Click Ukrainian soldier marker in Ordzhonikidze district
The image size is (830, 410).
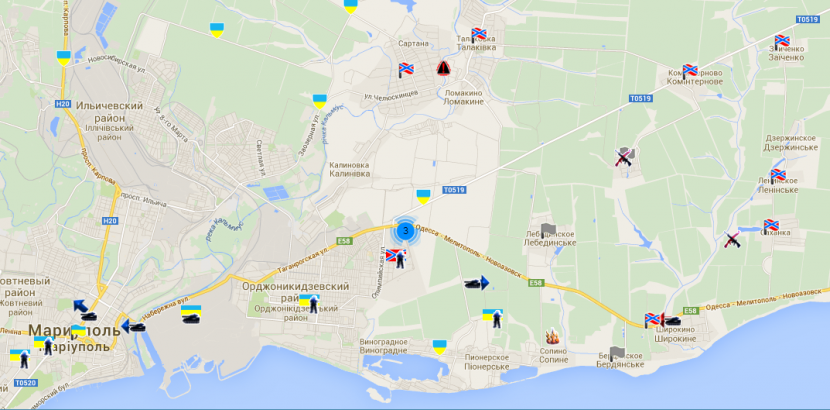(x=313, y=301)
